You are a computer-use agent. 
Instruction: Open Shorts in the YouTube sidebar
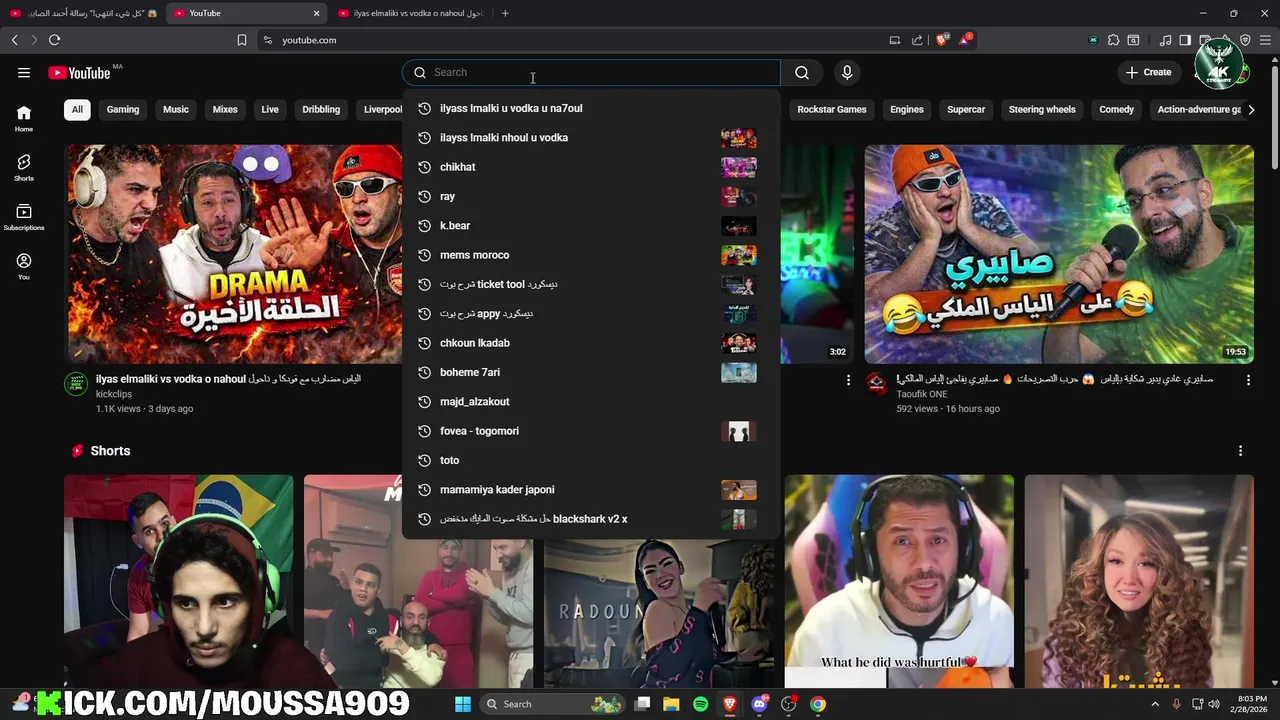pyautogui.click(x=24, y=168)
